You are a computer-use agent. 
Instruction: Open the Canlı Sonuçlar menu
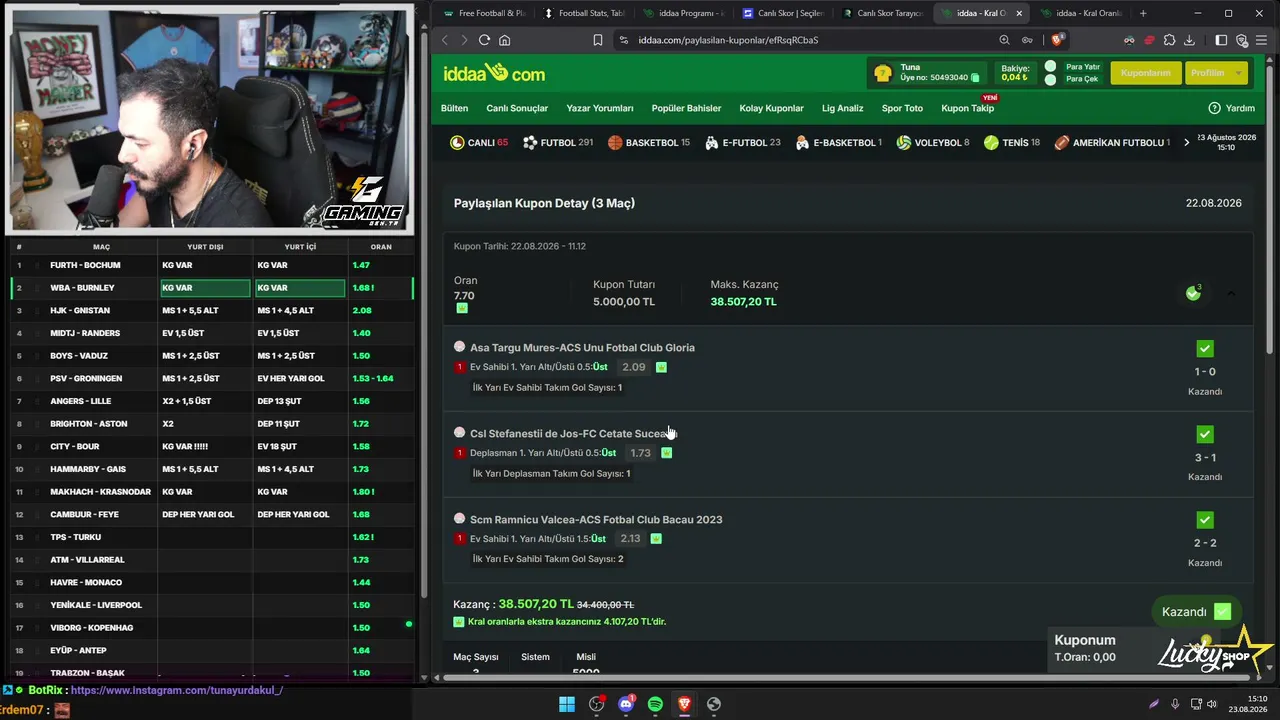[517, 108]
